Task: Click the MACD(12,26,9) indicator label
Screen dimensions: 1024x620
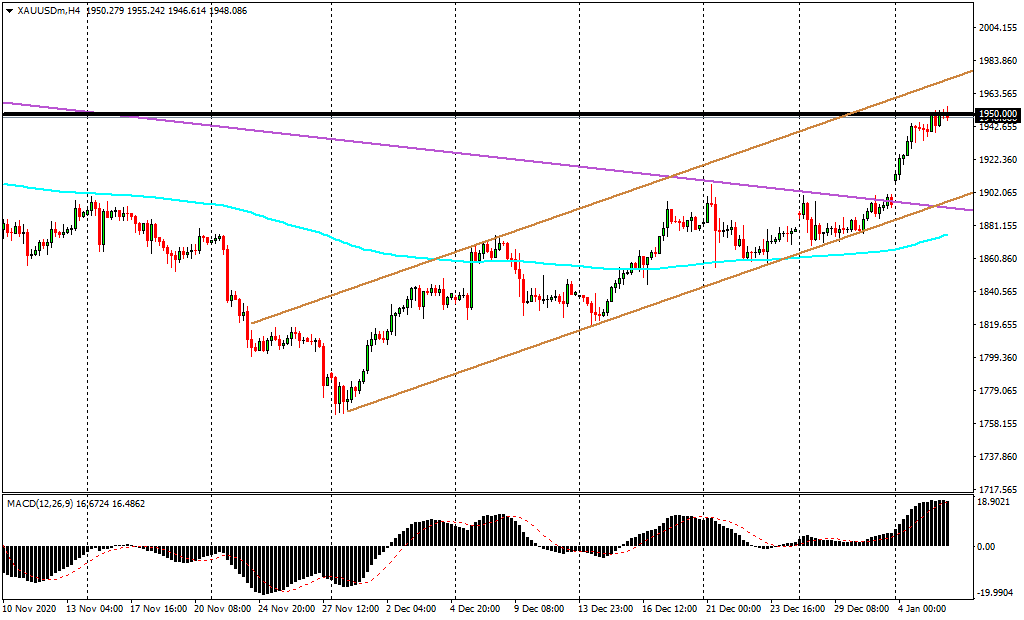Action: click(46, 503)
